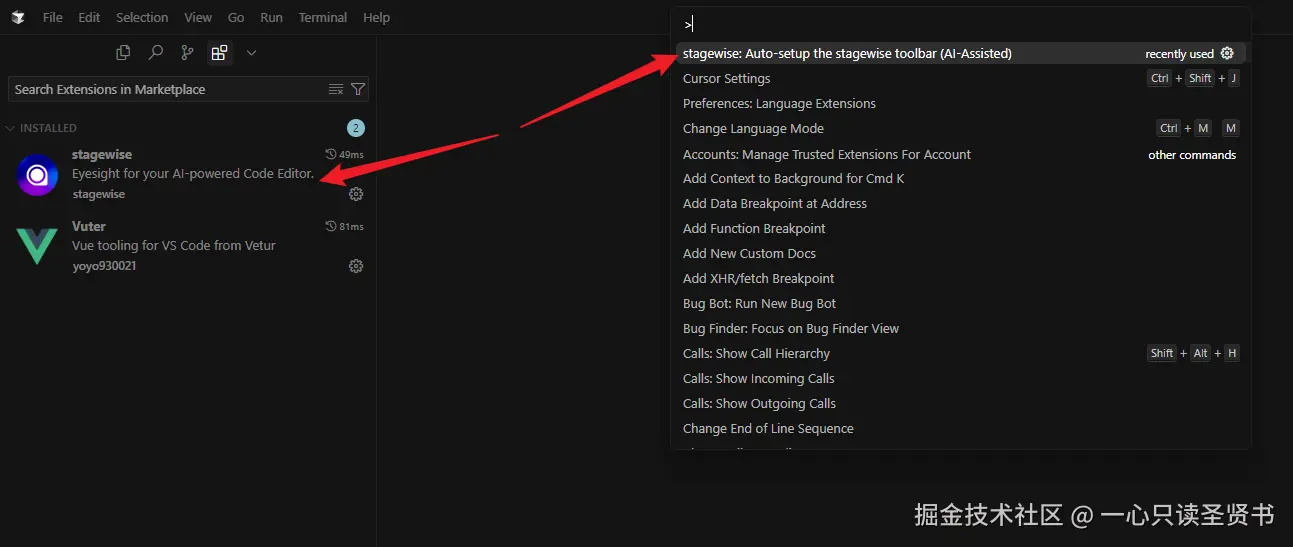Screen dimensions: 1293x547
Task: Open the Search view icon
Action: pos(155,52)
